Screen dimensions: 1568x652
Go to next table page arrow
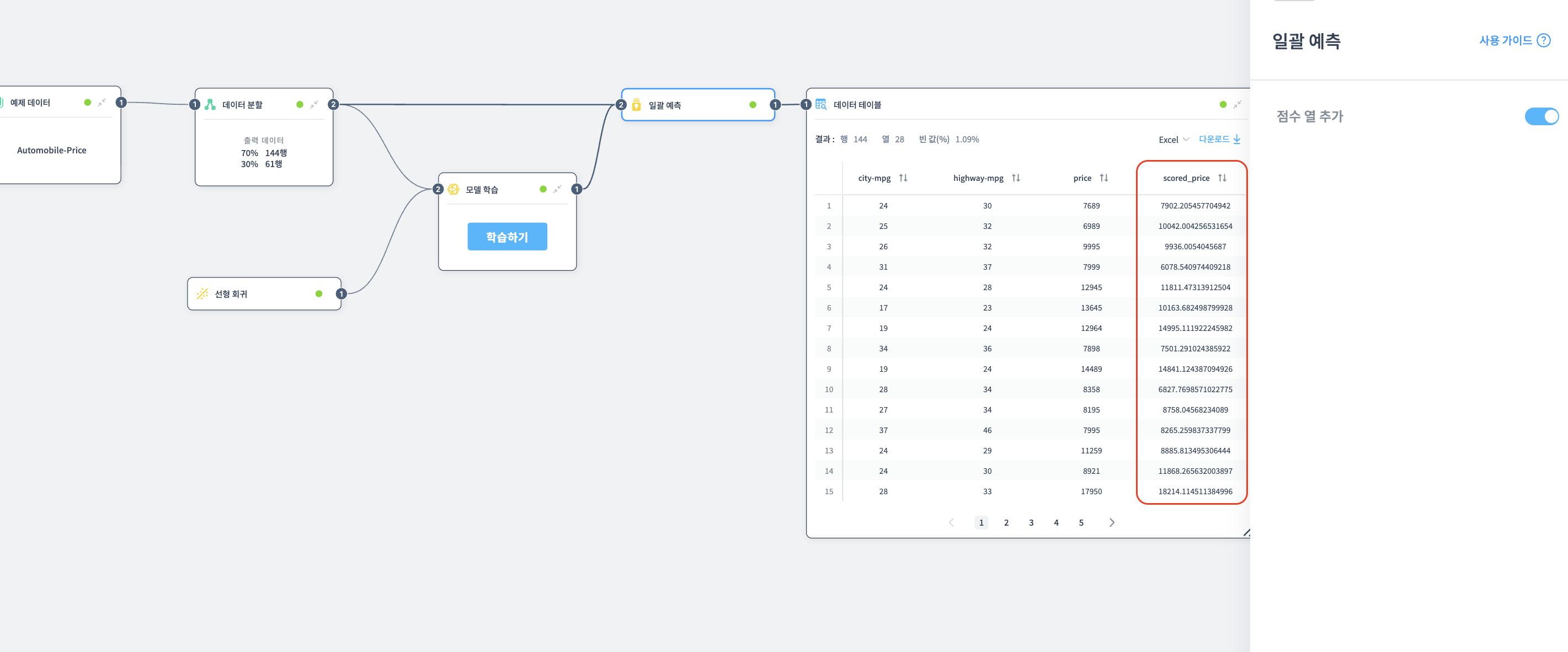(x=1112, y=522)
